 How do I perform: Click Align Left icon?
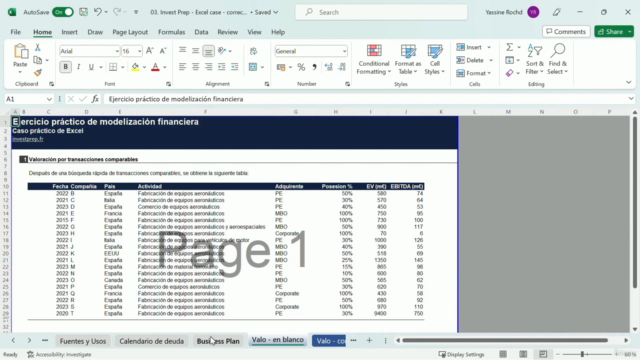click(182, 67)
